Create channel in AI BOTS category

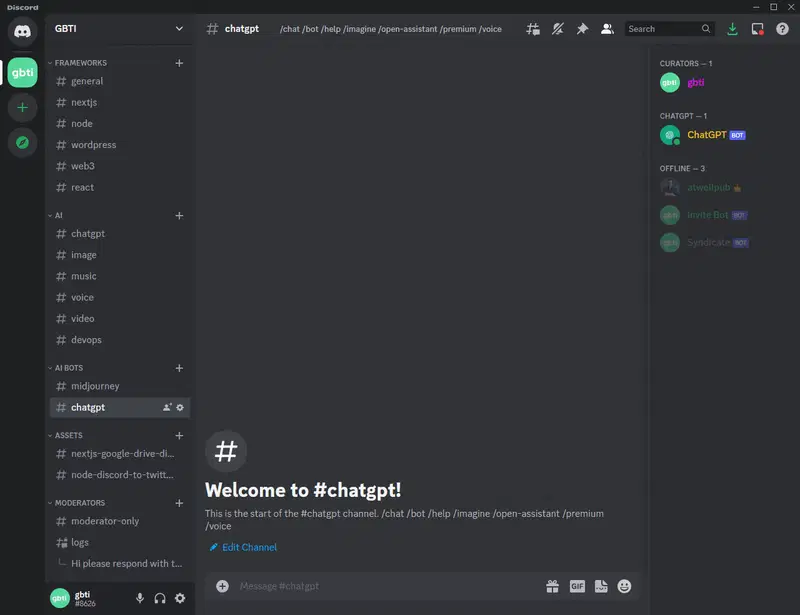click(179, 368)
